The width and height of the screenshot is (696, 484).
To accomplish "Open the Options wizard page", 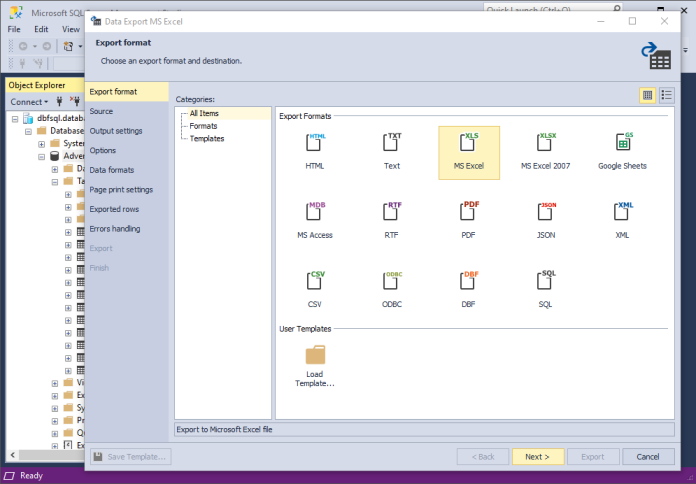I will pos(127,151).
